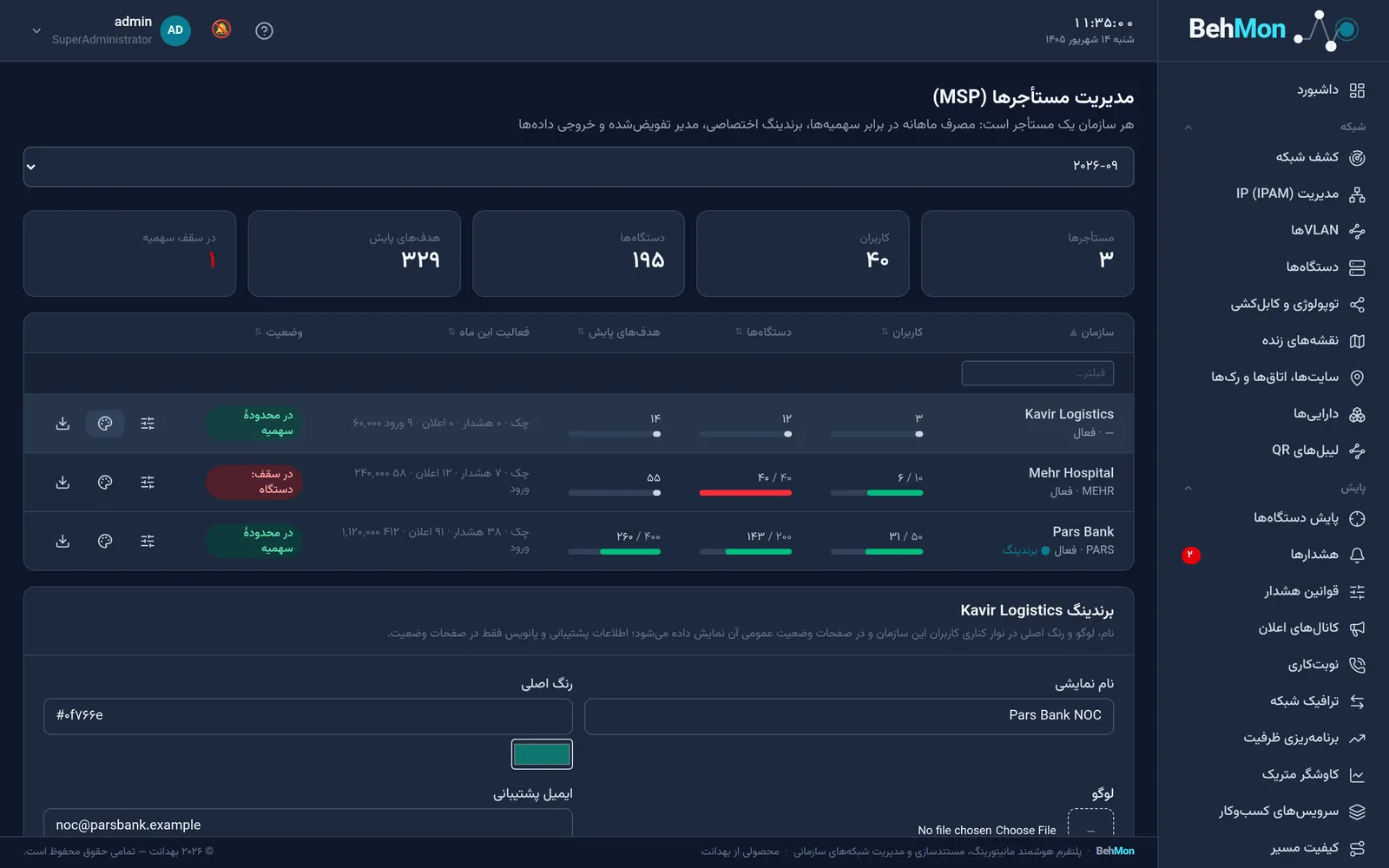Sort table by دستگاه‌ها column header
Screen dimensions: 1389x868
click(x=763, y=332)
